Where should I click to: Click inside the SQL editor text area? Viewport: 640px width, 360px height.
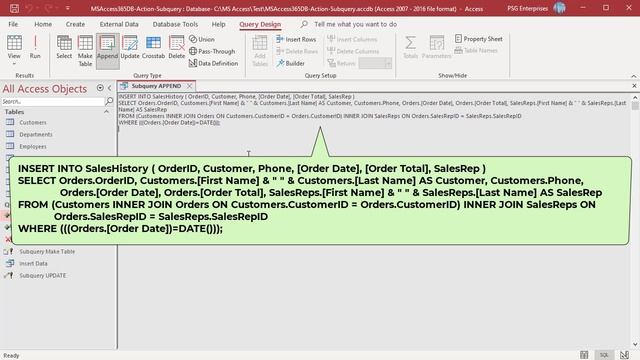click(374, 220)
